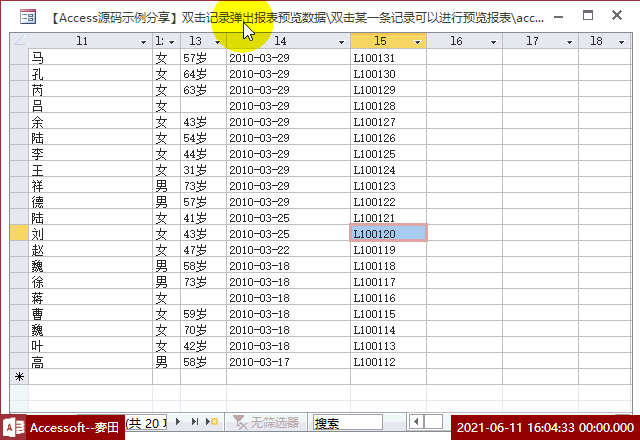Image resolution: width=640 pixels, height=440 pixels.
Task: Click cell L100128
Action: point(388,106)
